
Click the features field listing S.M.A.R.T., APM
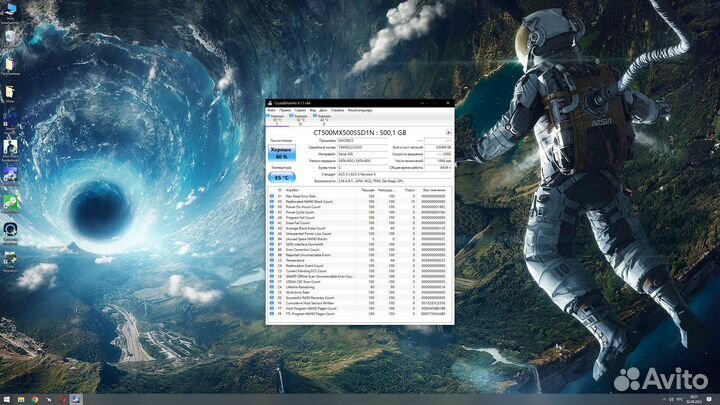[x=394, y=181]
